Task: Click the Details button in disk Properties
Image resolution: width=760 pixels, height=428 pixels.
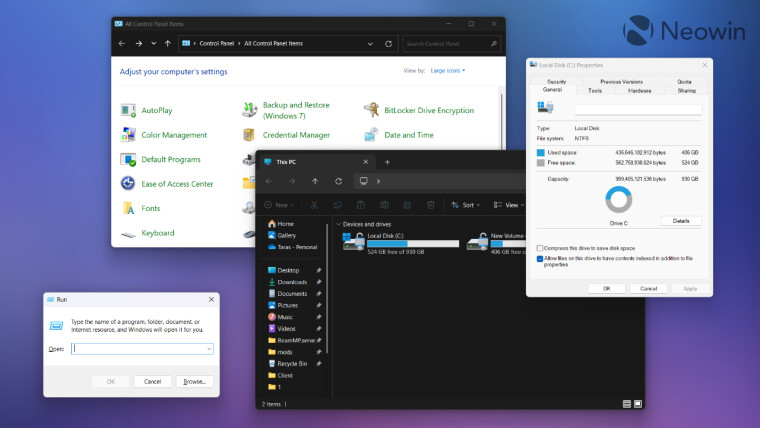Action: (x=680, y=221)
